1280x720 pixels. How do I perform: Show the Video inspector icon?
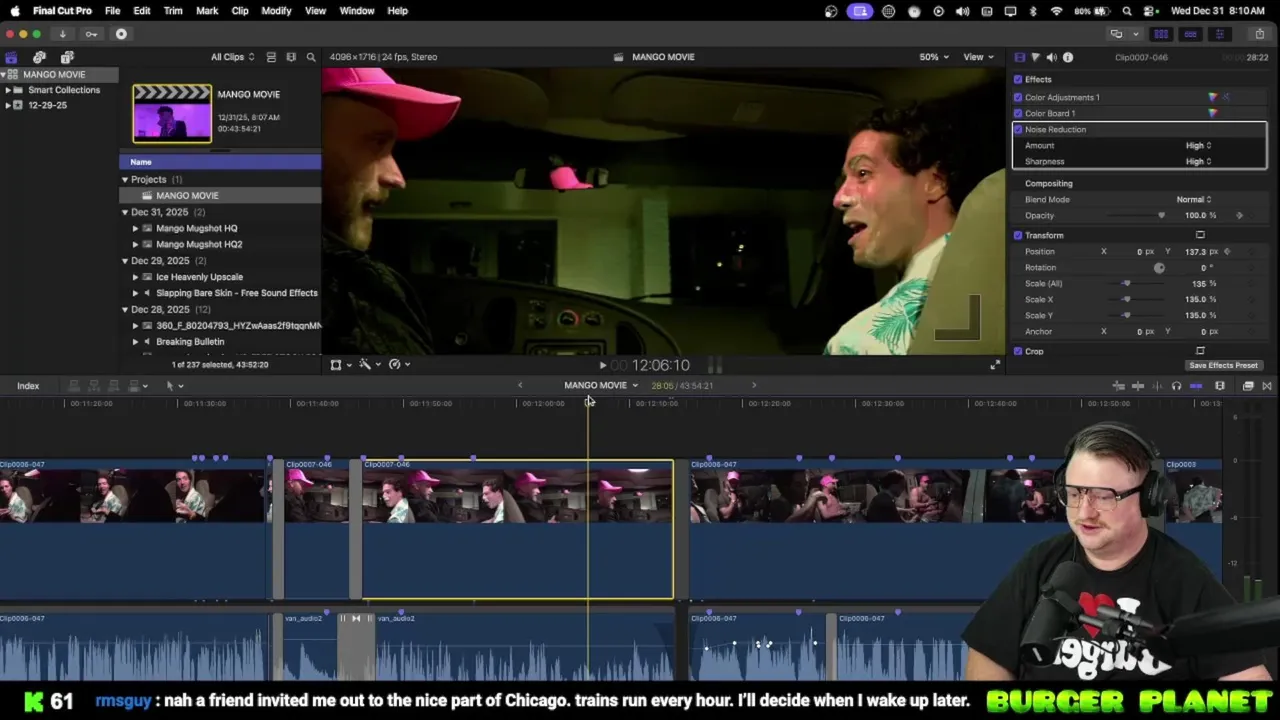(x=1019, y=57)
